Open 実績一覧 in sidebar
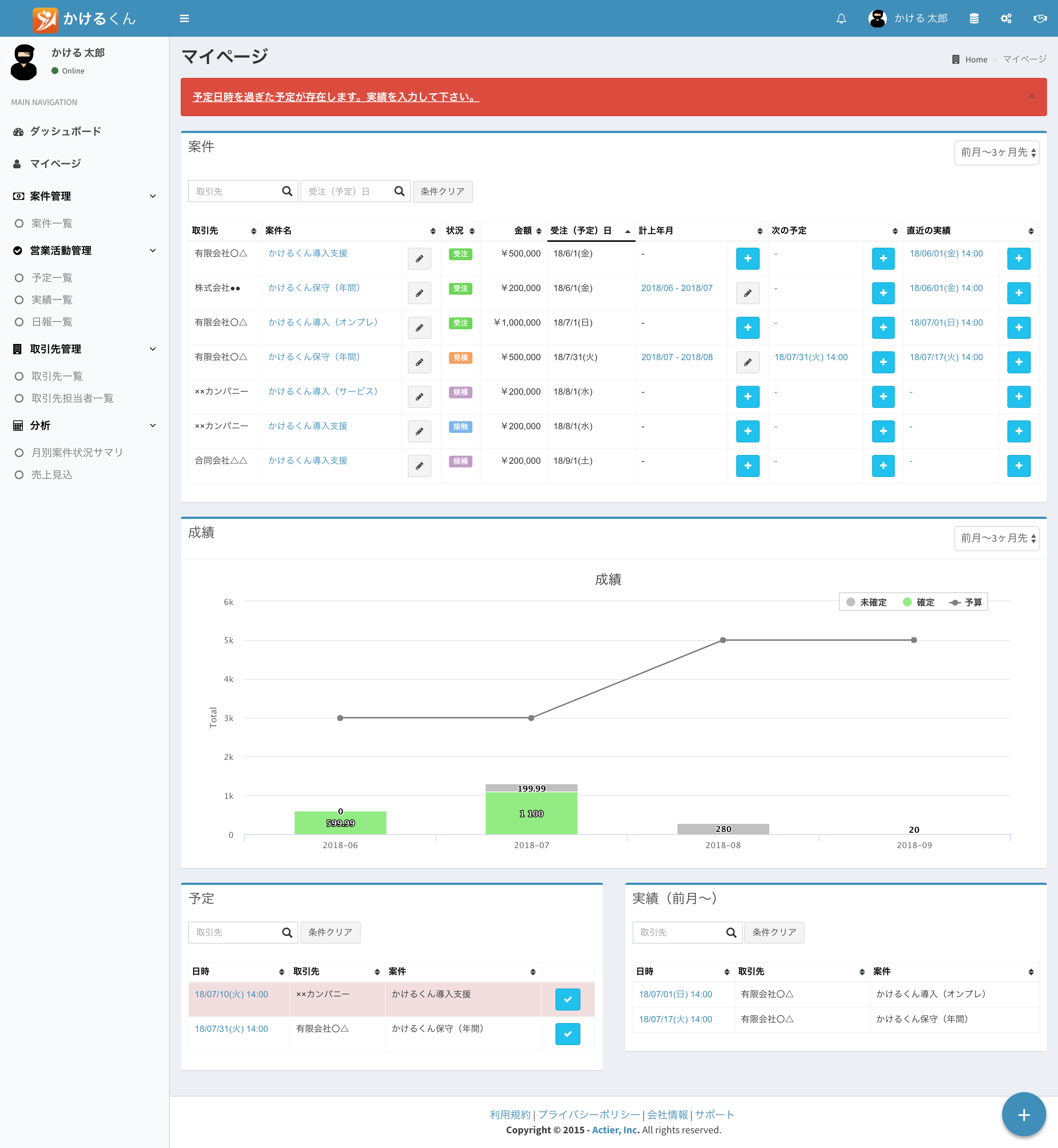1058x1148 pixels. tap(51, 299)
